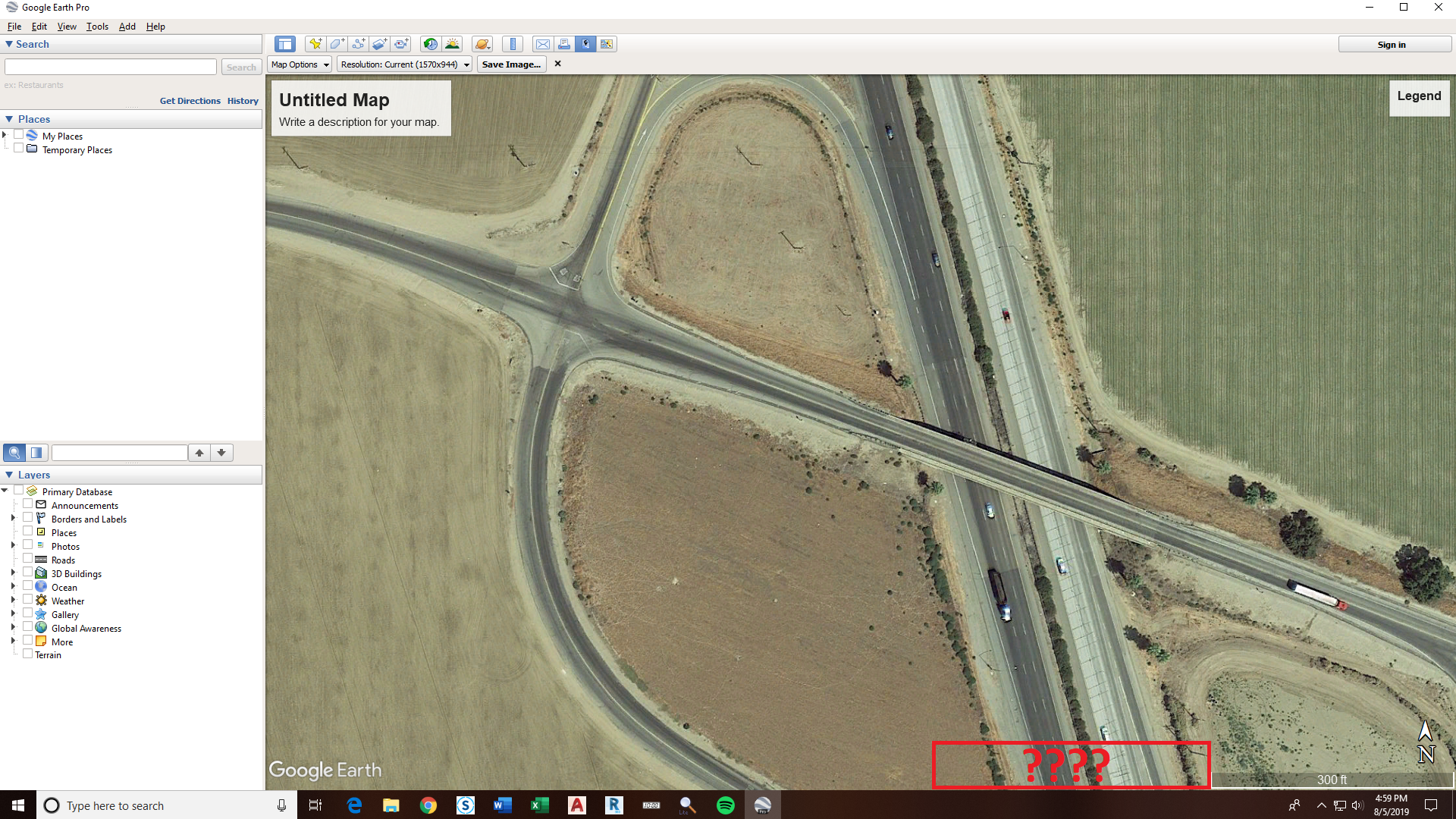Image resolution: width=1456 pixels, height=819 pixels.
Task: Click the Ruler measurement tool icon
Action: pyautogui.click(x=513, y=43)
